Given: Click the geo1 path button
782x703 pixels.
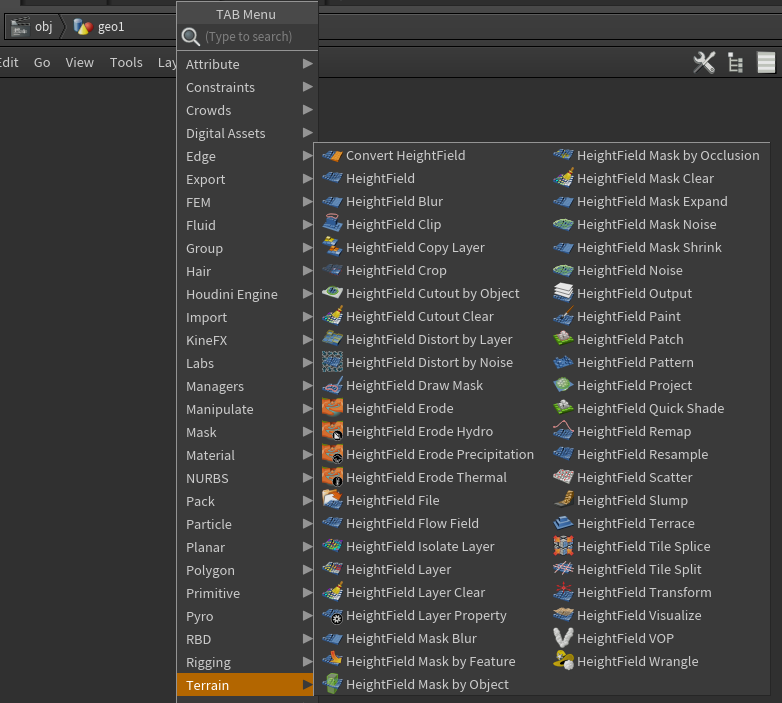Looking at the screenshot, I should (99, 26).
